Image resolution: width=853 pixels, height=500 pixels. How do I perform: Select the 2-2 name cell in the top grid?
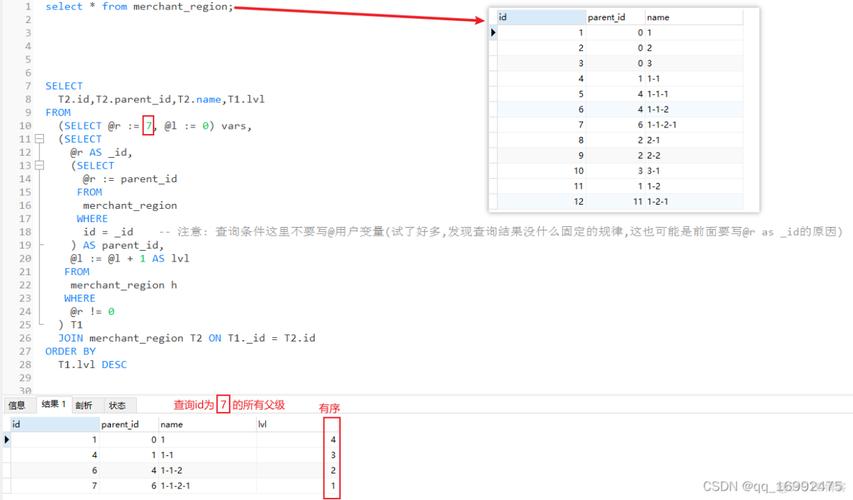pyautogui.click(x=694, y=155)
